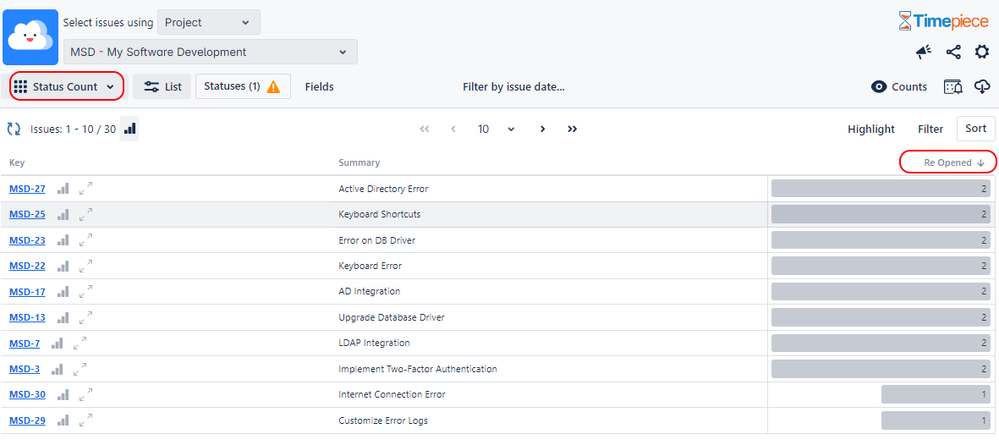Click the calendar bell schedule icon

[x=953, y=87]
